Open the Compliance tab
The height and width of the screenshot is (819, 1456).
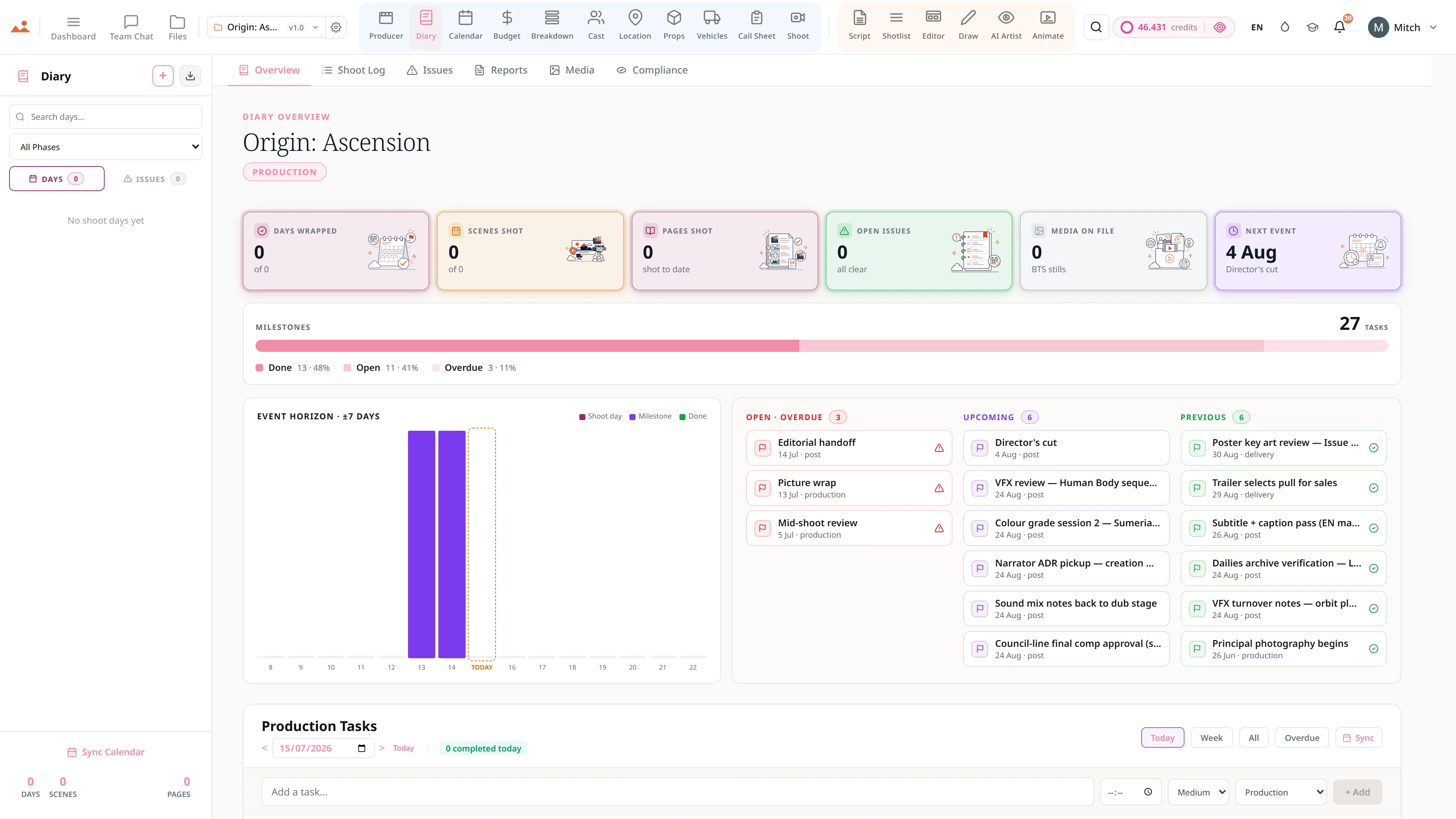click(x=652, y=70)
